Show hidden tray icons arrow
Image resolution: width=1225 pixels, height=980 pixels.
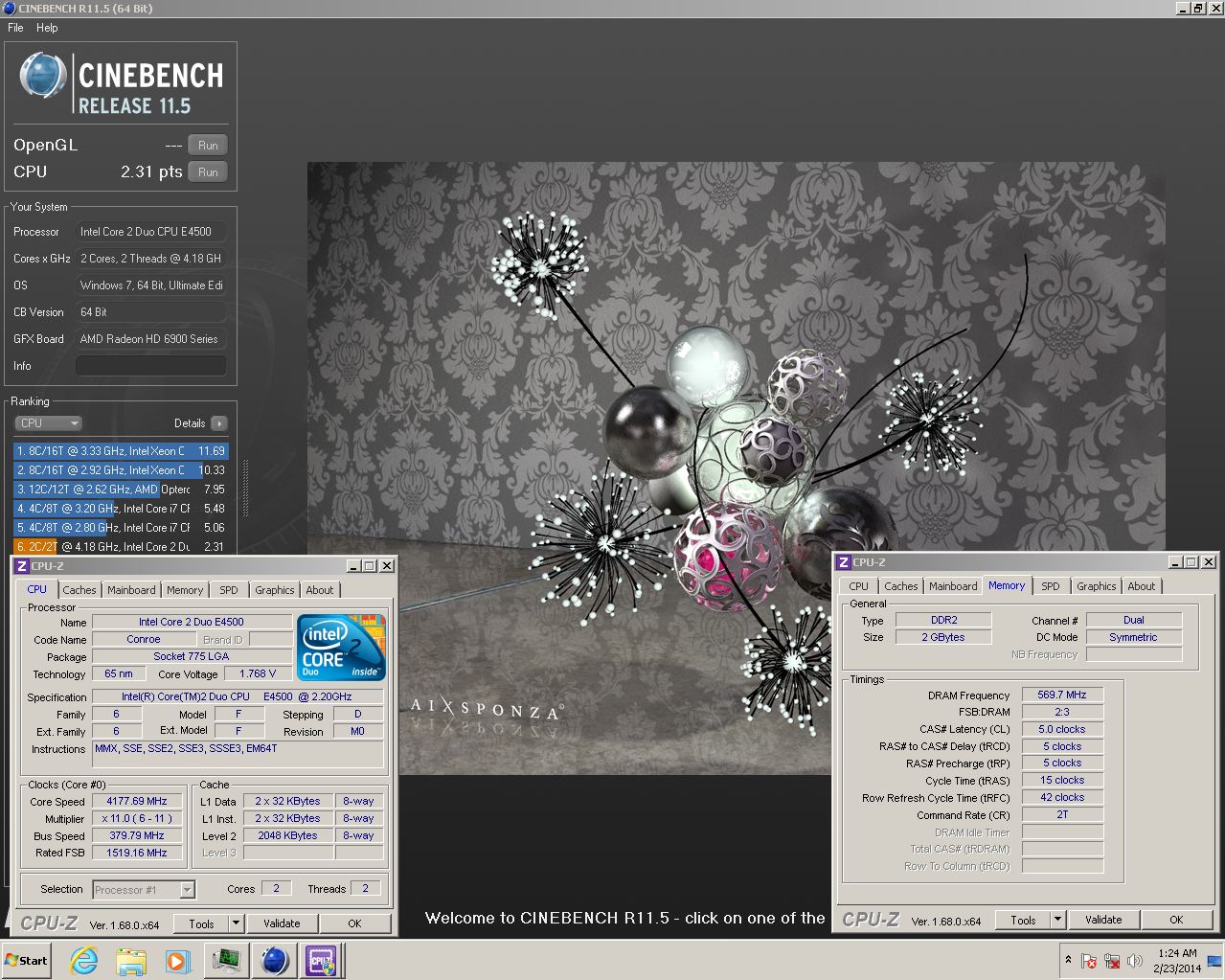(1068, 960)
